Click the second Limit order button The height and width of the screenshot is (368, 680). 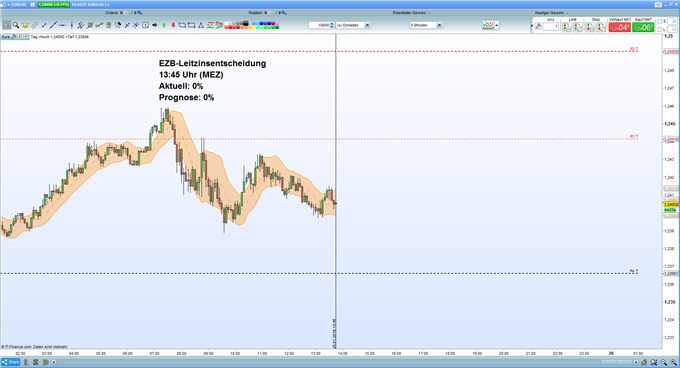tap(578, 27)
